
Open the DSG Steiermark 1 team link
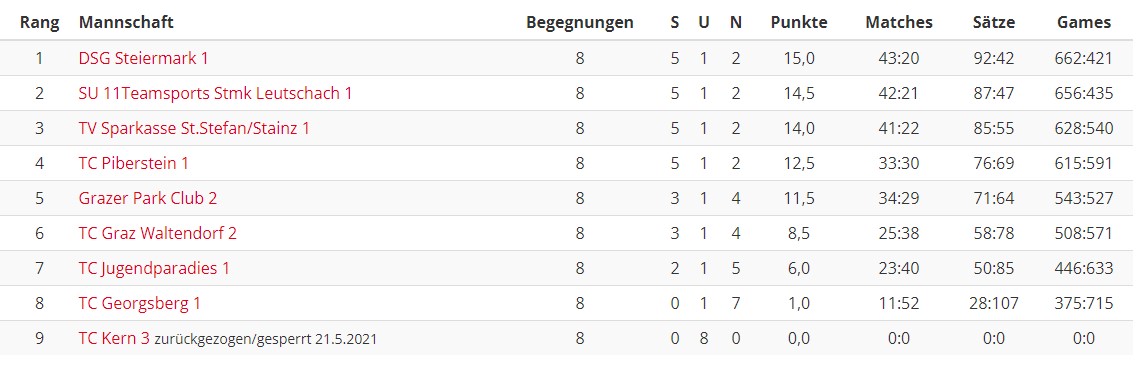pyautogui.click(x=143, y=58)
